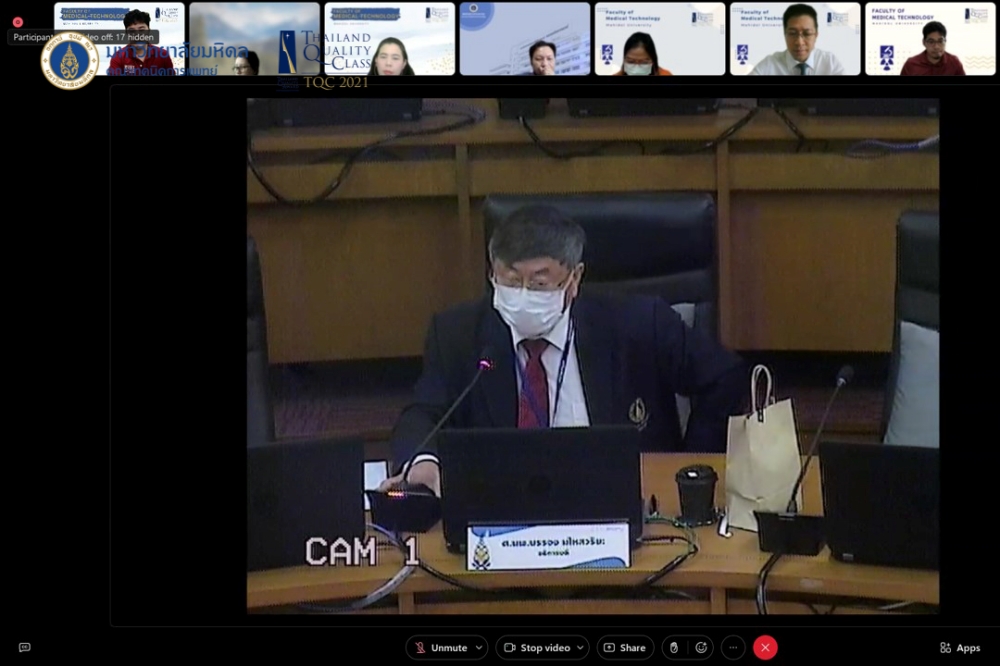Viewport: 1000px width, 666px height.
Task: Select the main speaker video labeled CAM 1
Action: pos(592,355)
